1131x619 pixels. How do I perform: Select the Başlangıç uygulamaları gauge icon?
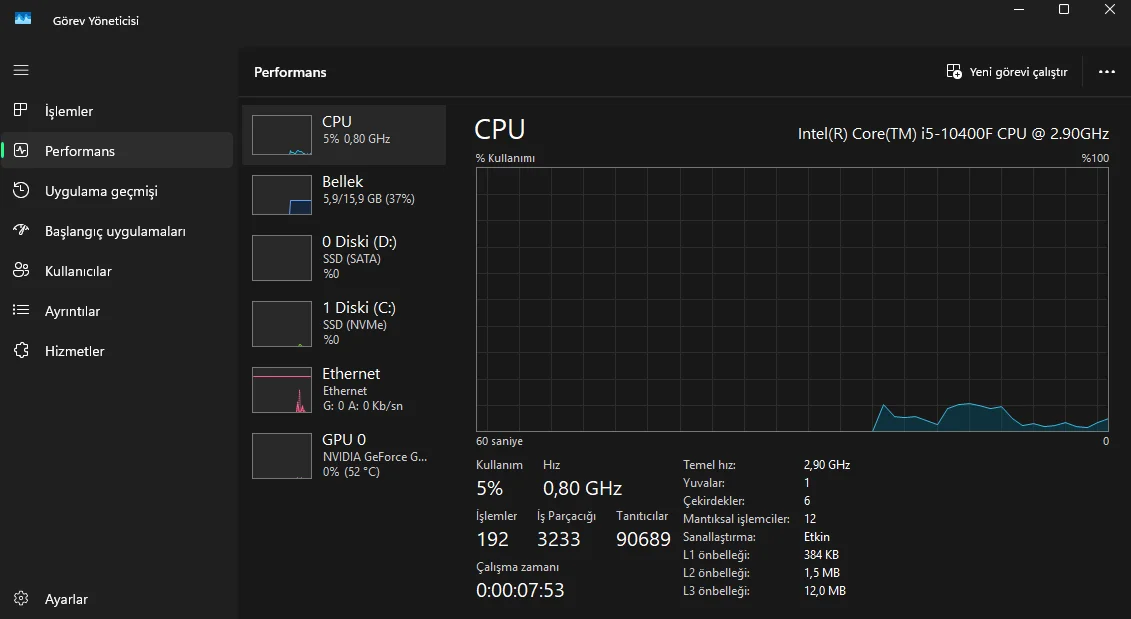click(x=21, y=231)
